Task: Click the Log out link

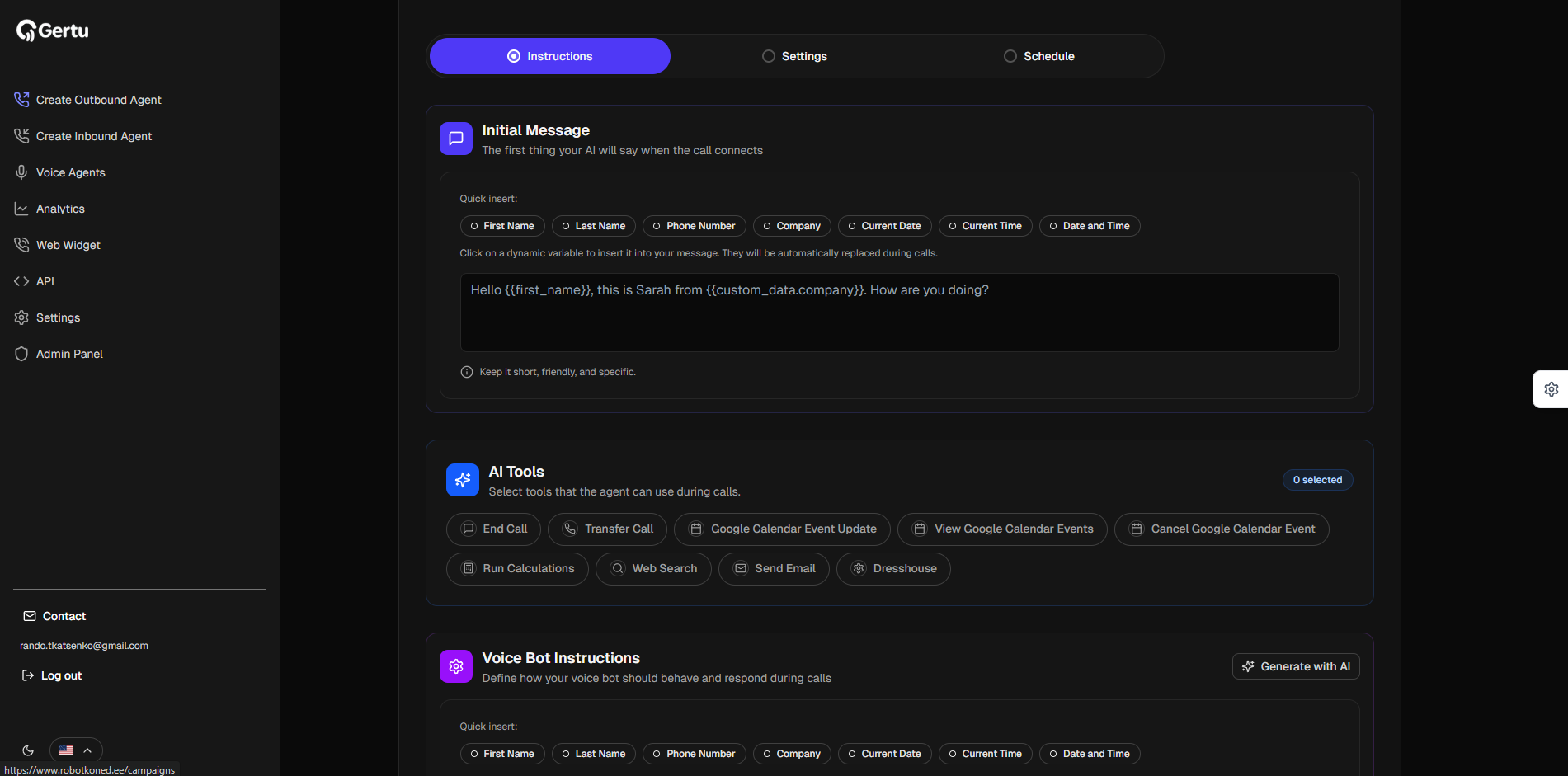Action: click(52, 675)
